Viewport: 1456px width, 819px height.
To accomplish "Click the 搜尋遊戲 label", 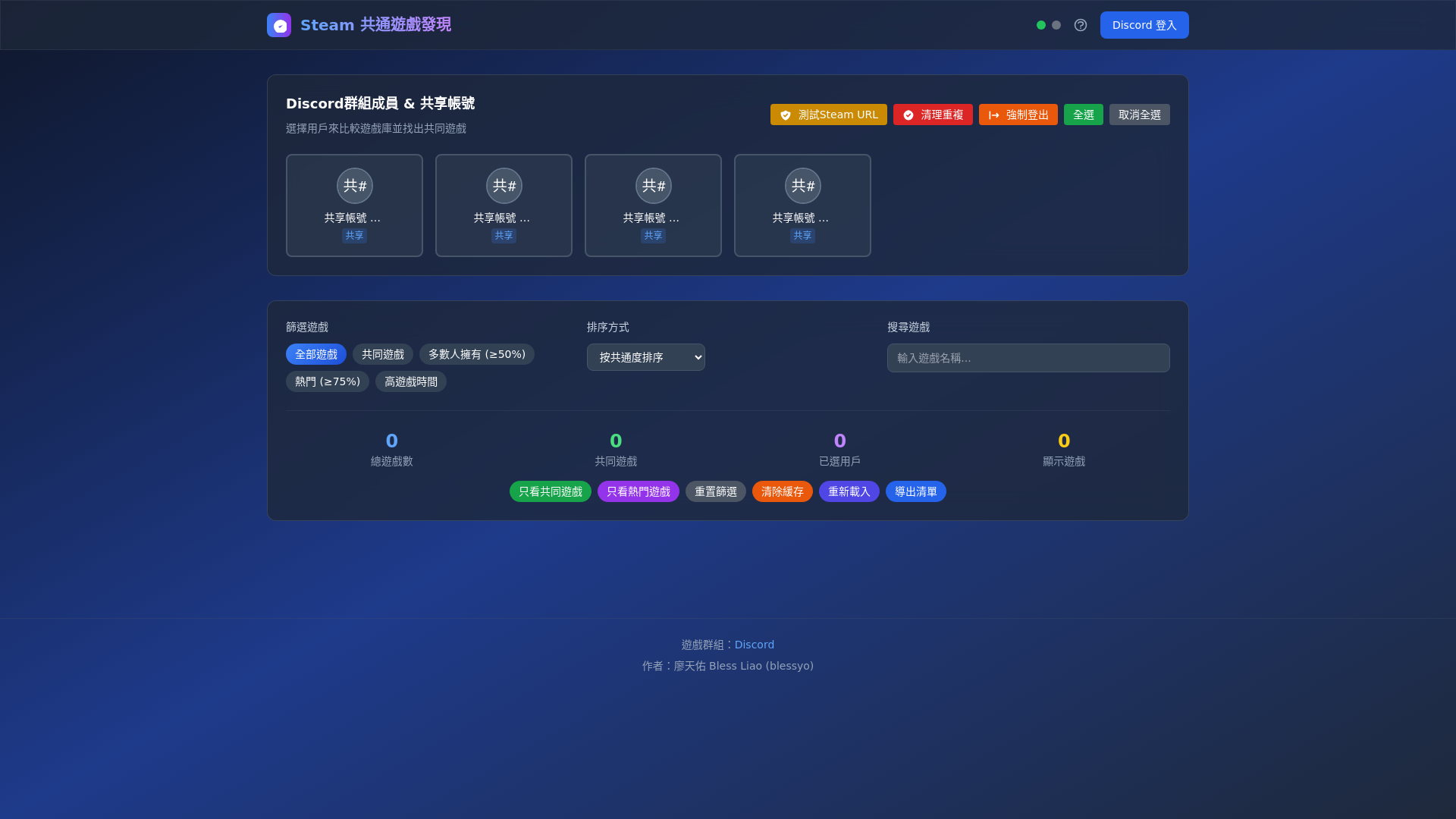I will (908, 327).
